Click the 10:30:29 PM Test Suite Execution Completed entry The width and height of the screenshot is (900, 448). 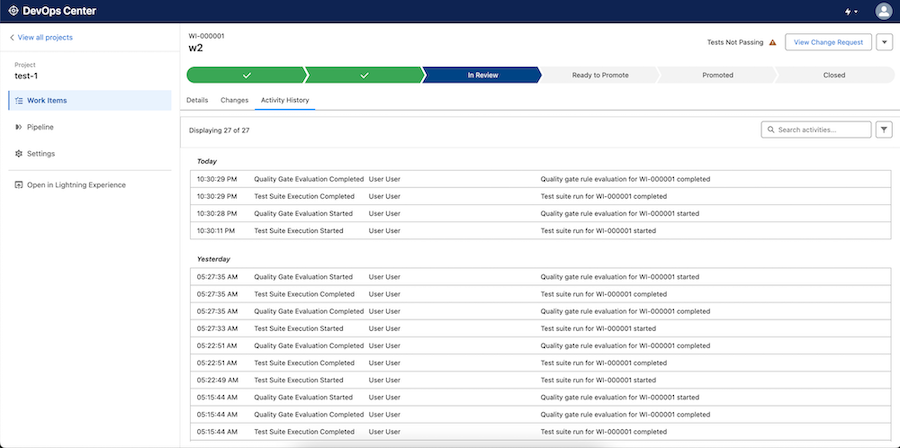pyautogui.click(x=541, y=196)
